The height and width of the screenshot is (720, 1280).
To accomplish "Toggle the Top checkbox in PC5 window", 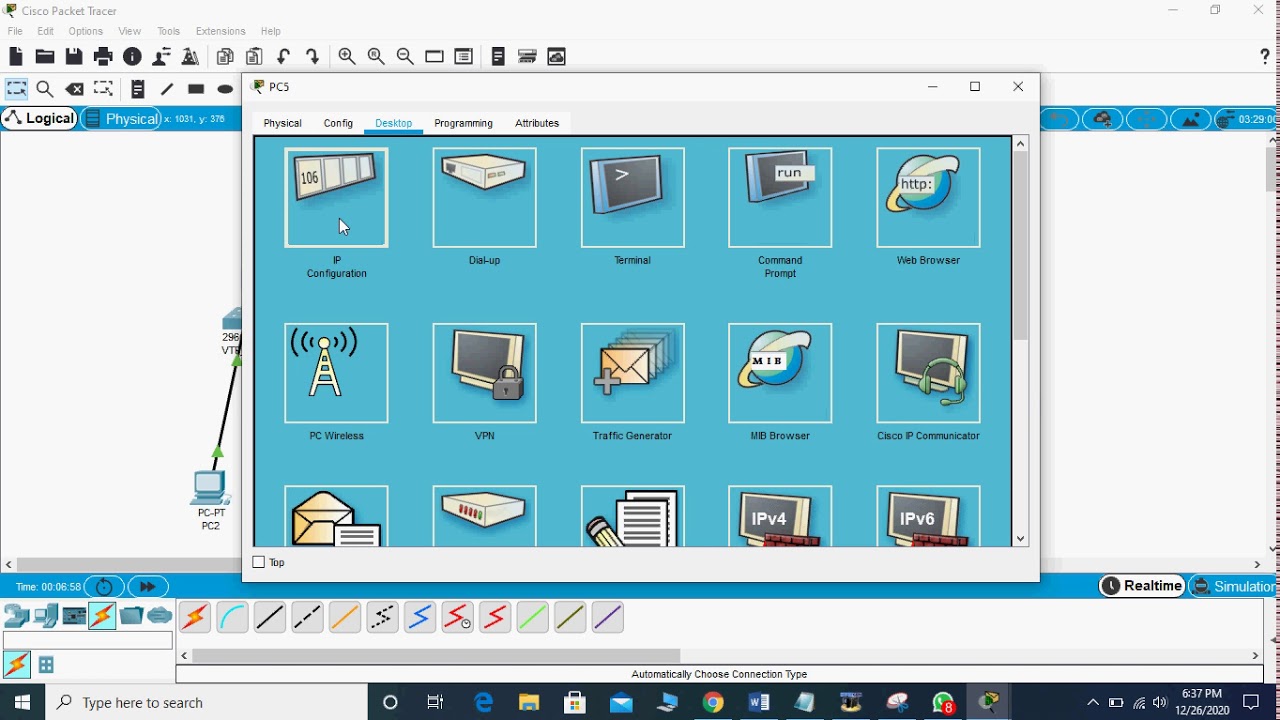I will coord(259,562).
